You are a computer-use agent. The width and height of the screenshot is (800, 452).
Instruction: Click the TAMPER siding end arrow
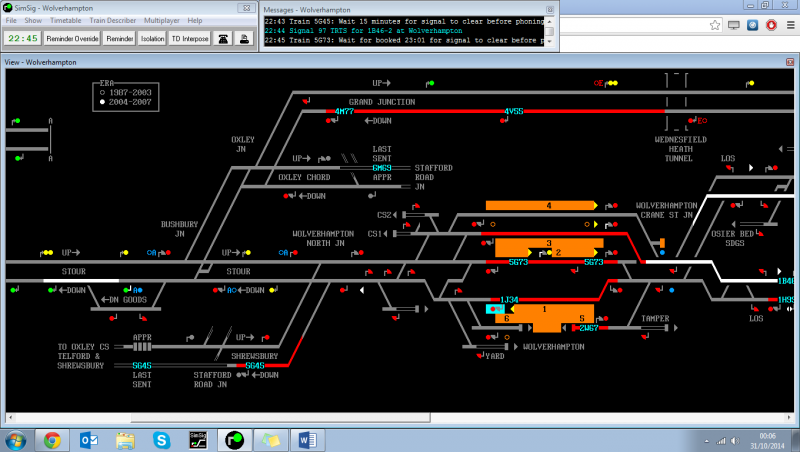coord(676,328)
